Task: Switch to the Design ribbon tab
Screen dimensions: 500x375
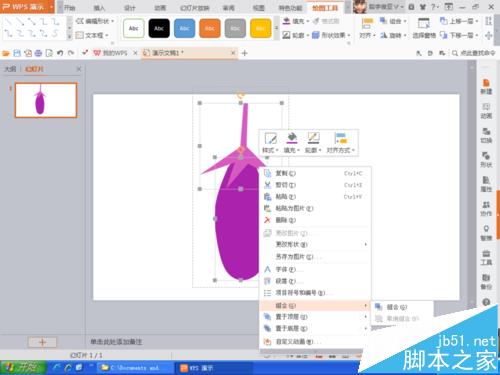Action: click(x=130, y=8)
